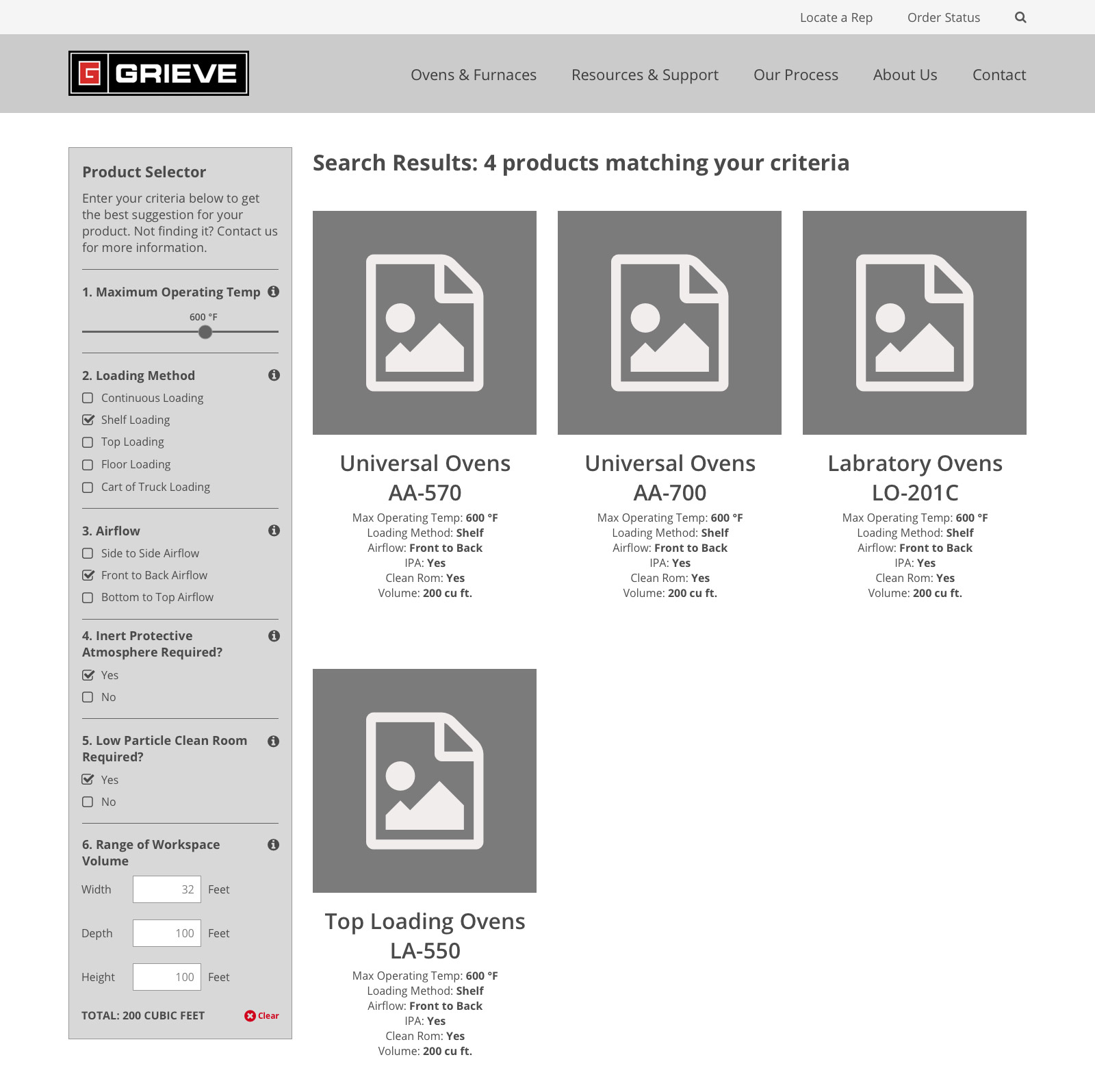Open info icon for Maximum Operating Temp
The image size is (1095, 1092).
tap(274, 292)
